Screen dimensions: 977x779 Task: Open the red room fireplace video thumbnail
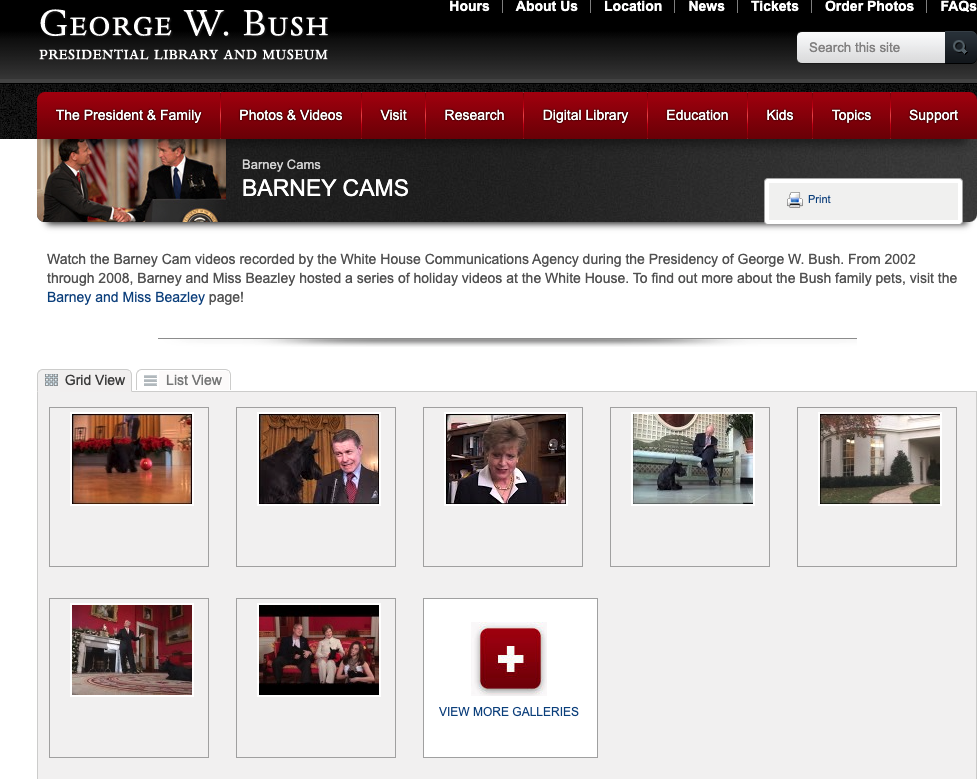tap(132, 650)
